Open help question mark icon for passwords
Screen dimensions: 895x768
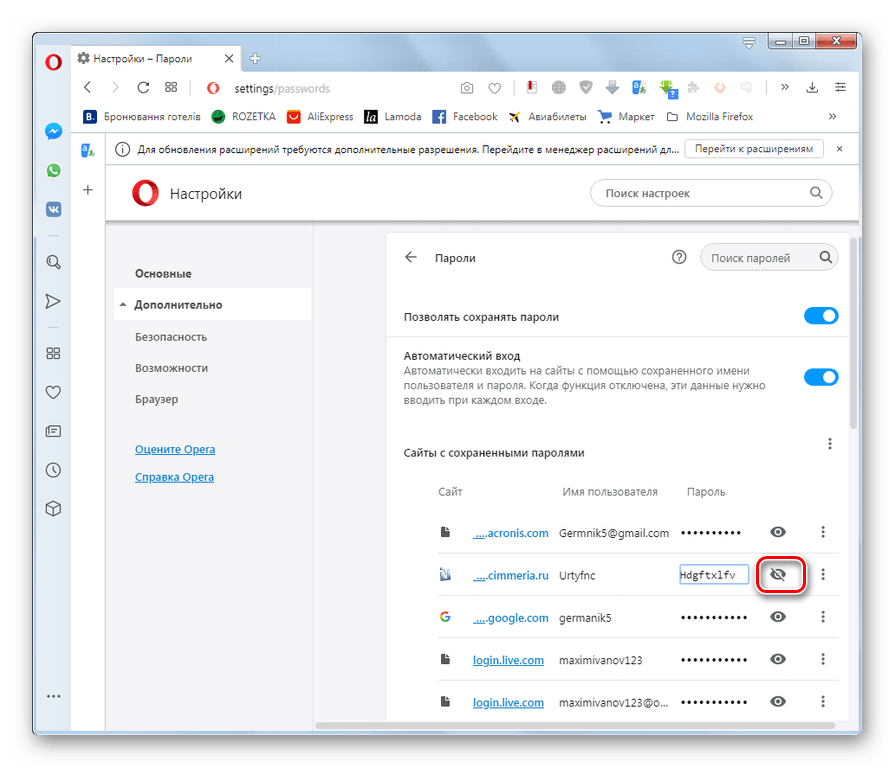click(679, 257)
